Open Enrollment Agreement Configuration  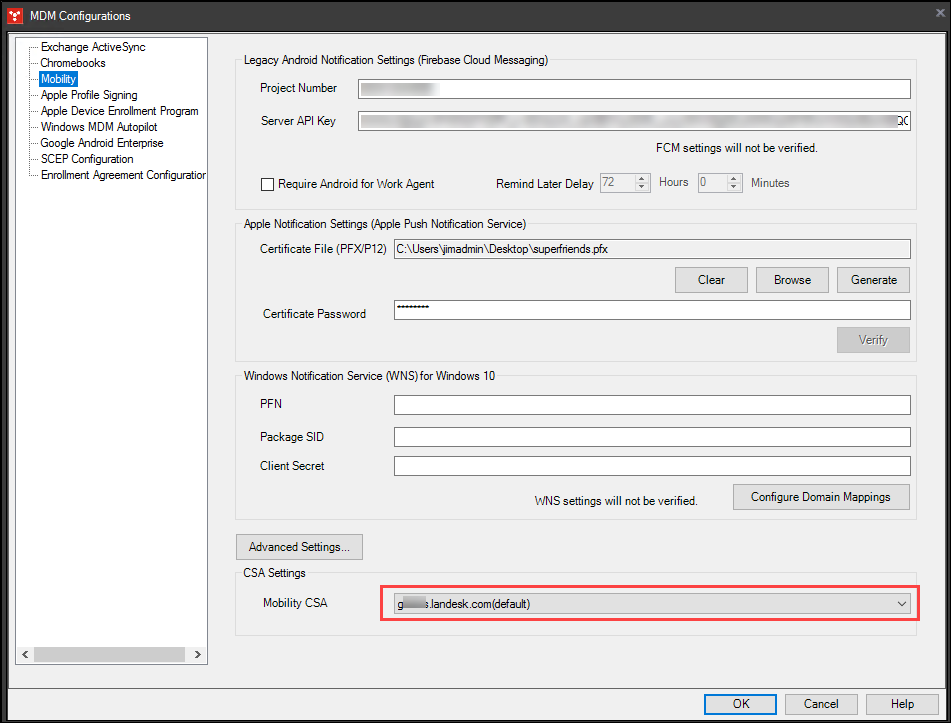[x=124, y=174]
